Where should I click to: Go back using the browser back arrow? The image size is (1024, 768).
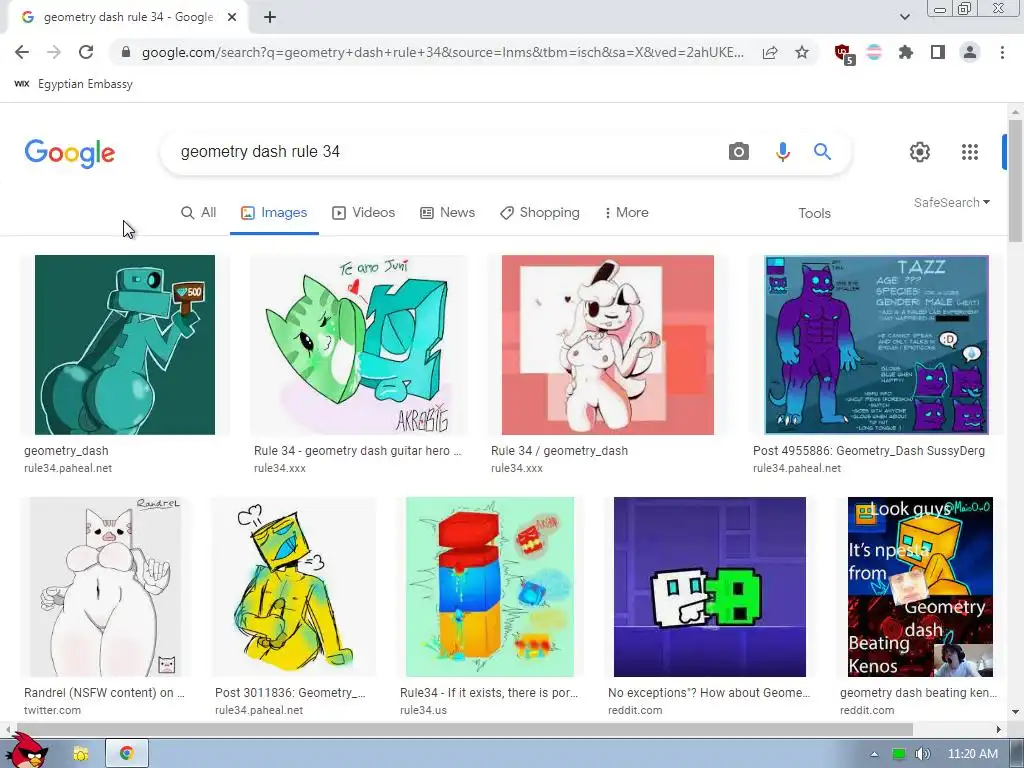pyautogui.click(x=22, y=52)
